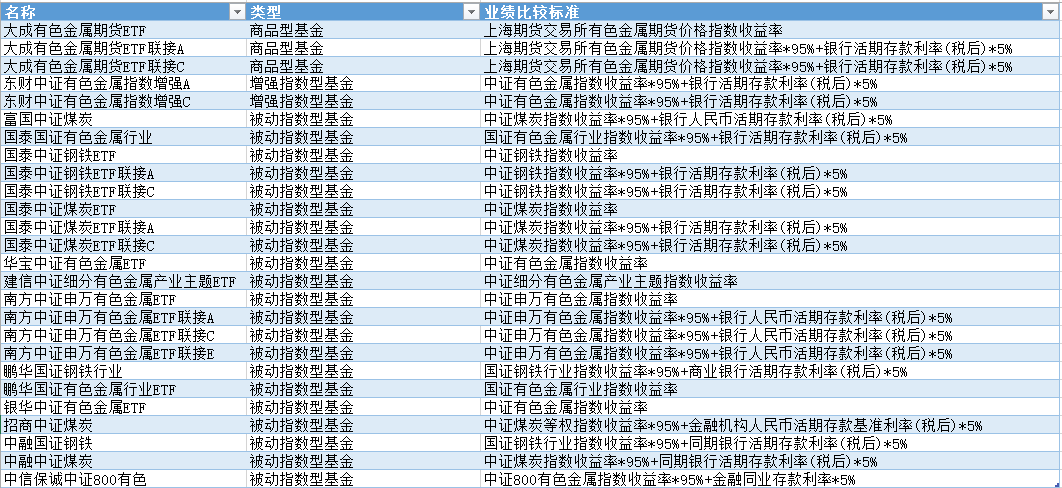Click benchmark 上海期货交易所有色金属期货价格指数收益率 for 大成有色金属期货ETF
The width and height of the screenshot is (1062, 488).
point(771,30)
